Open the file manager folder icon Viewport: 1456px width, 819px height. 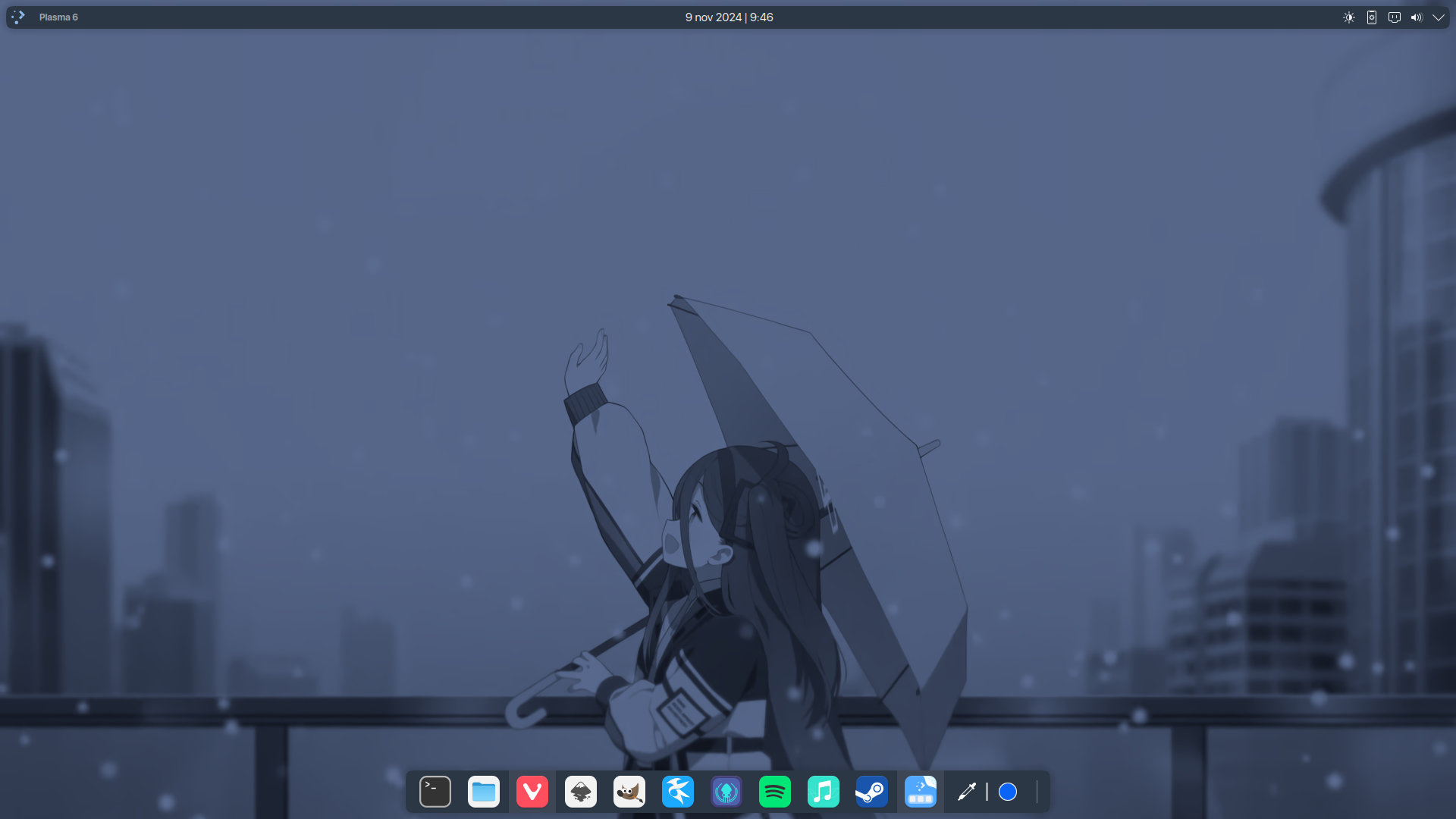(x=484, y=792)
